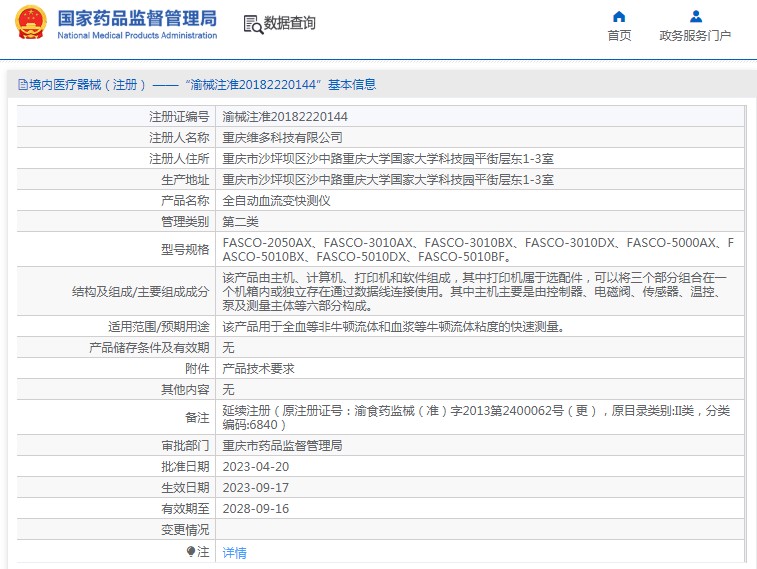Screen dimensions: 757x569
Task: Click the expiry date 2028-09-16 value
Action: coord(255,508)
